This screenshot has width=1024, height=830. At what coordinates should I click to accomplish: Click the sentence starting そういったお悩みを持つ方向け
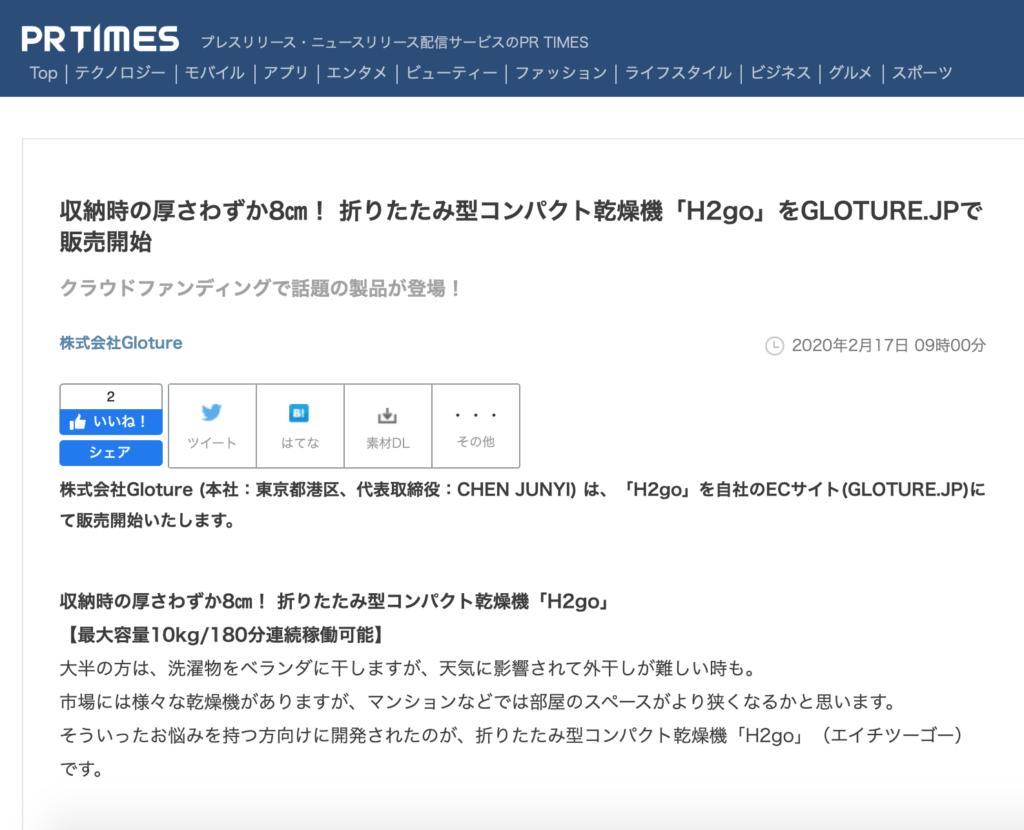pos(511,752)
